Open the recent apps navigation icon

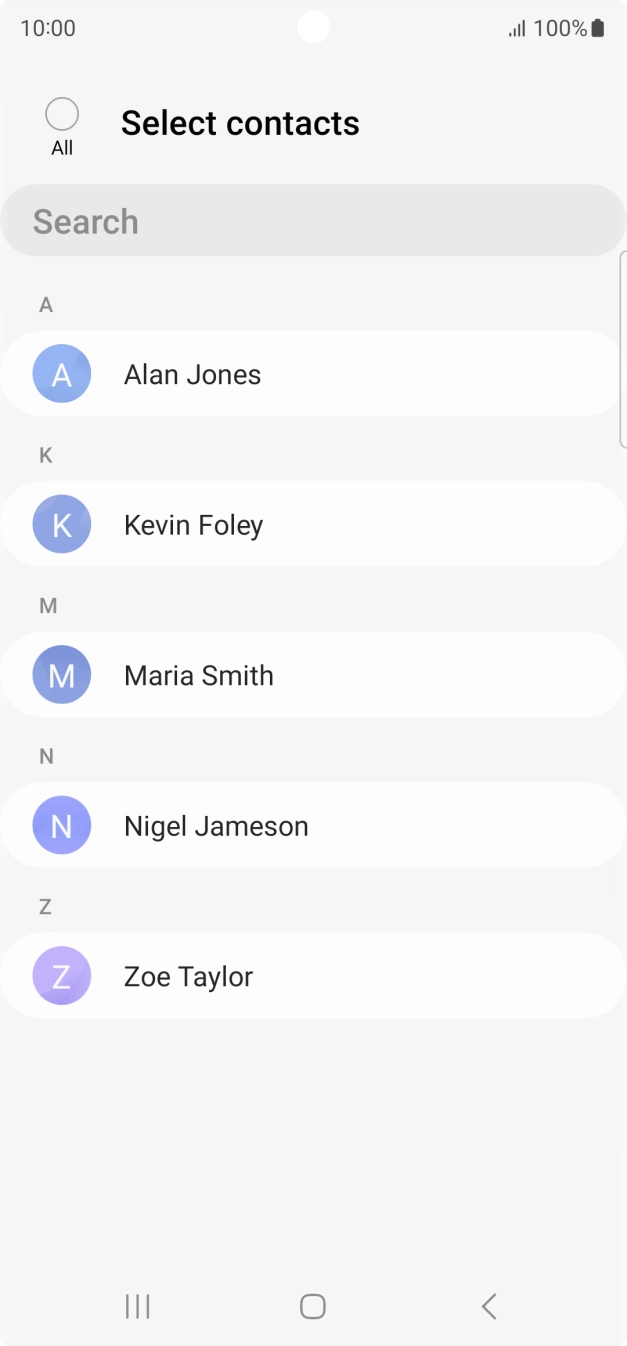click(x=137, y=1306)
